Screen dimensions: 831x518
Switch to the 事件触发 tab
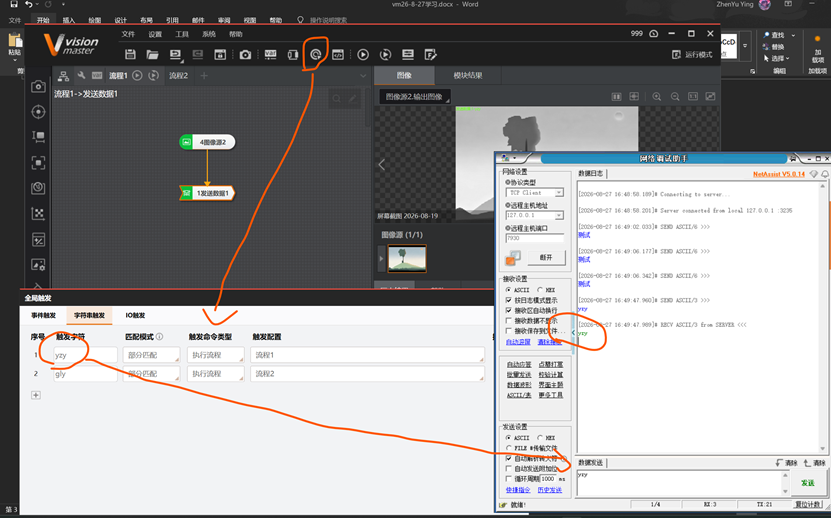click(x=43, y=315)
